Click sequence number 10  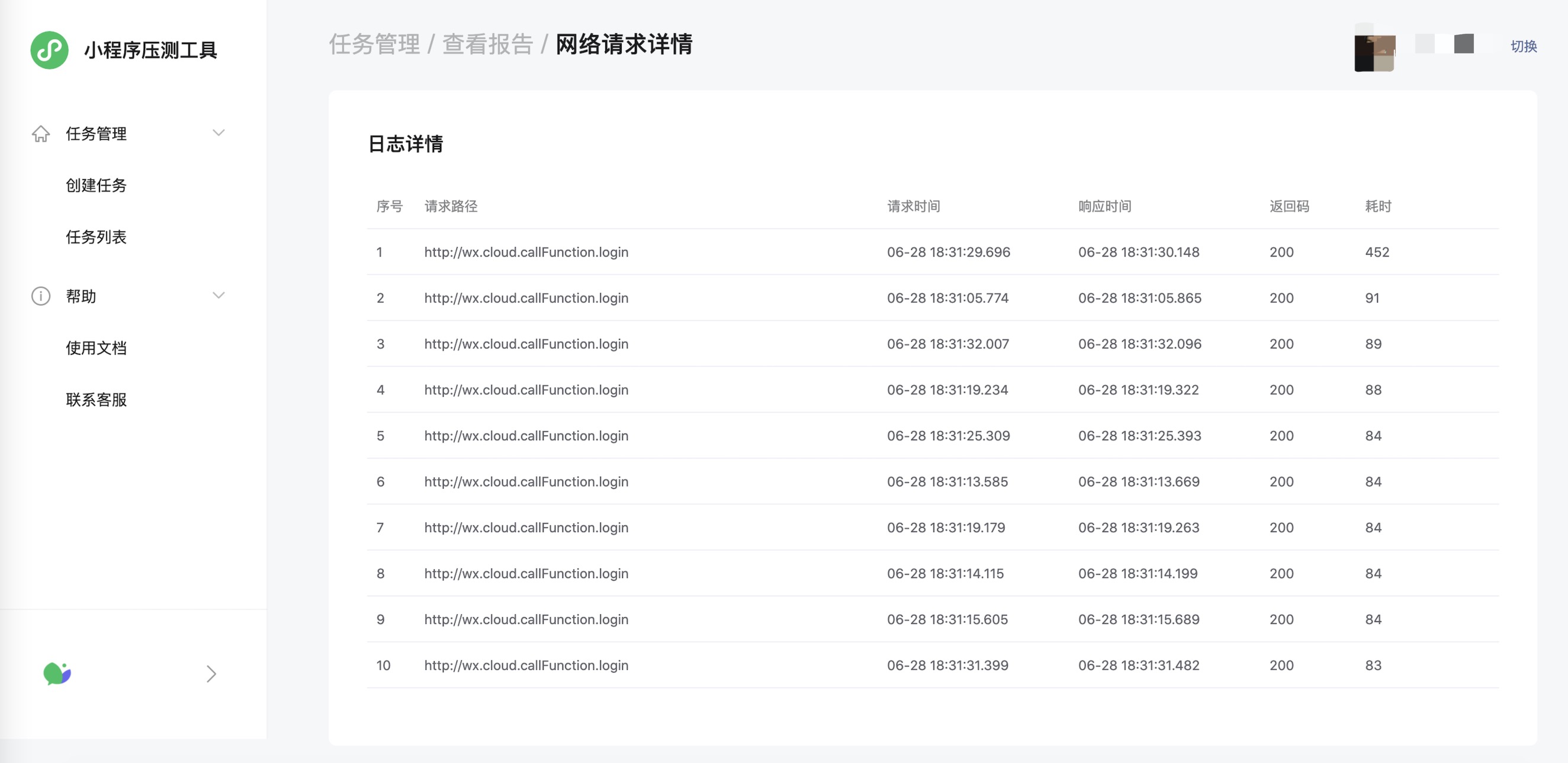383,666
